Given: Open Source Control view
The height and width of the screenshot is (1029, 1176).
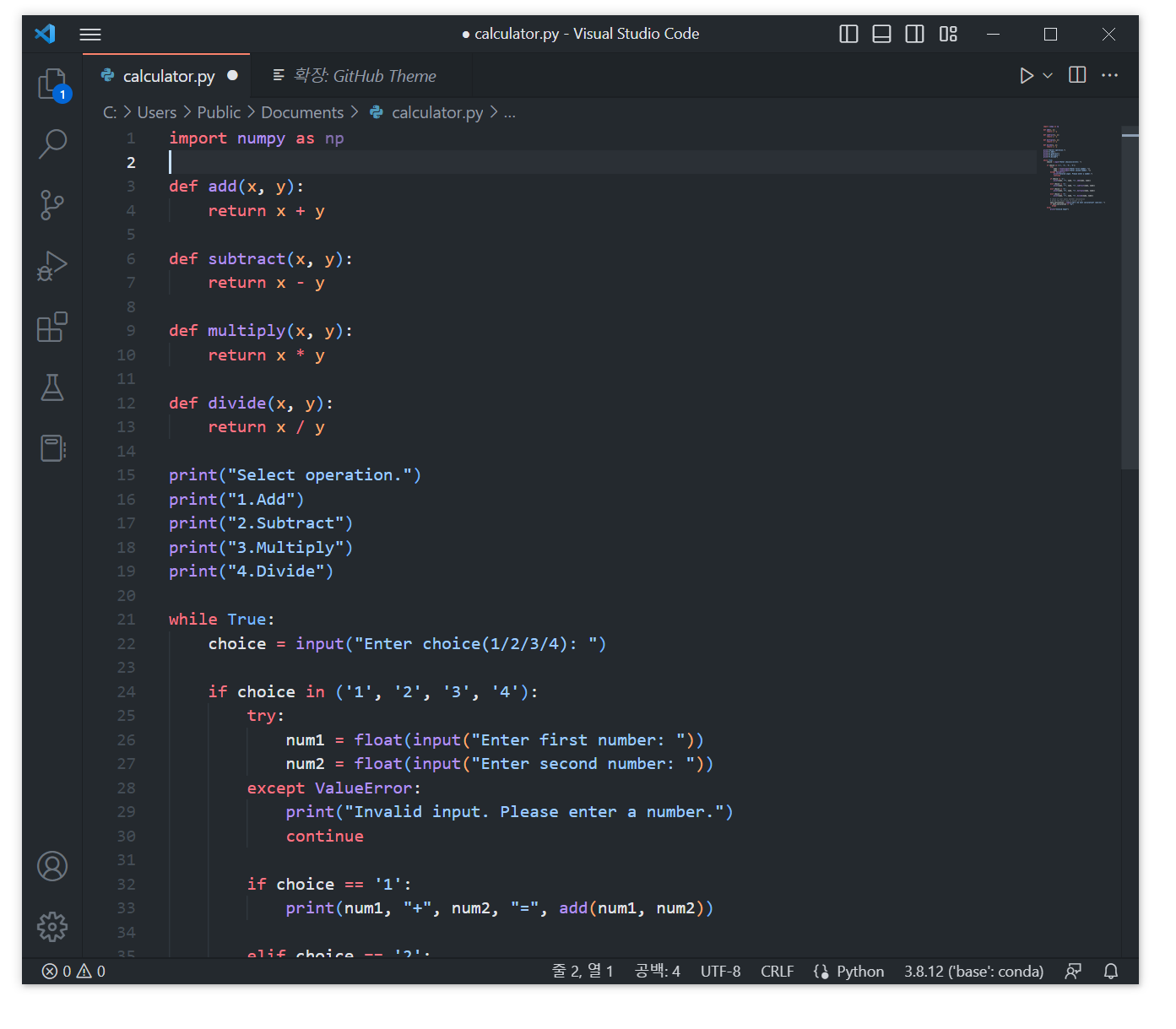Looking at the screenshot, I should pyautogui.click(x=52, y=205).
